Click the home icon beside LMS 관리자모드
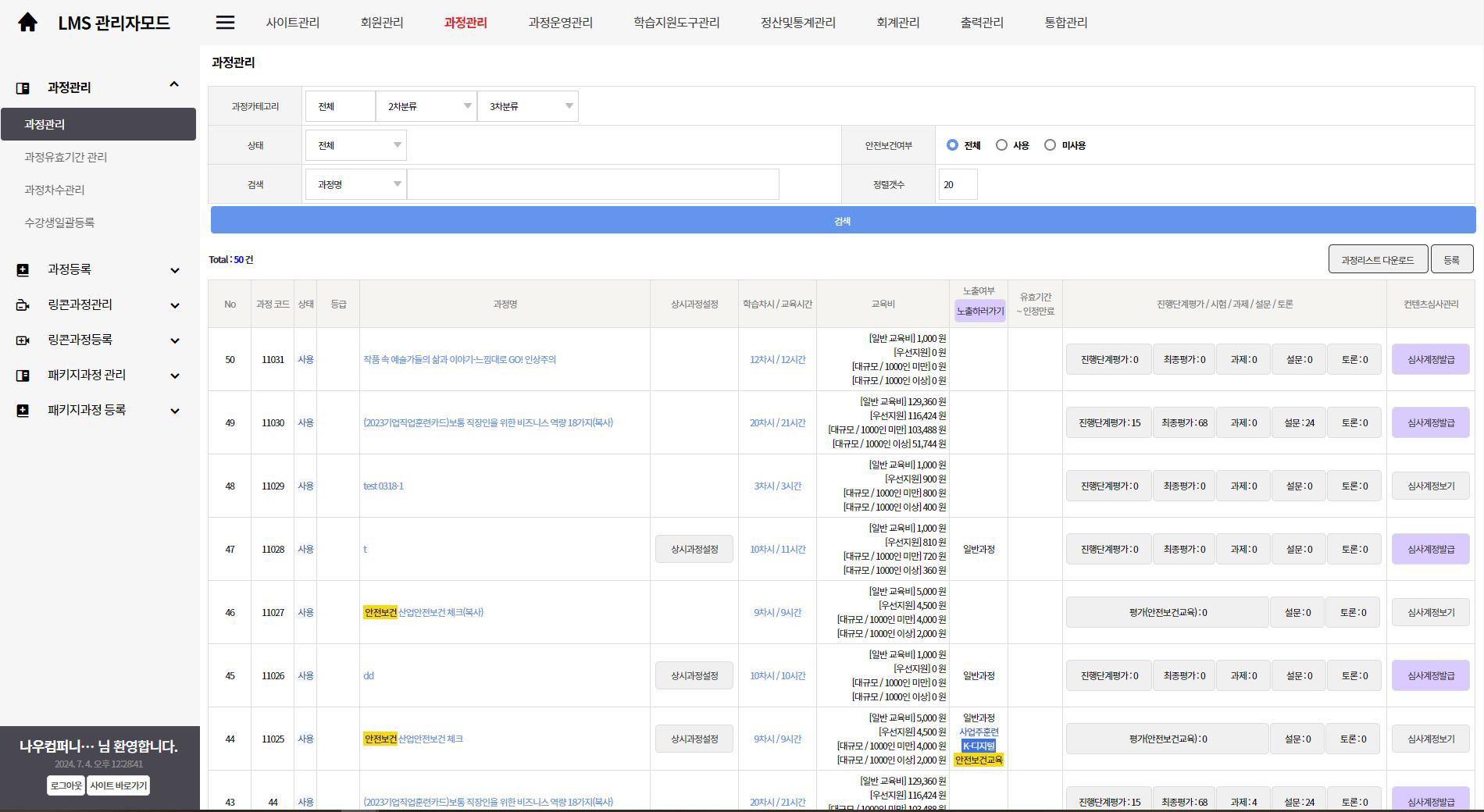Viewport: 1484px width, 812px height. coord(27,23)
